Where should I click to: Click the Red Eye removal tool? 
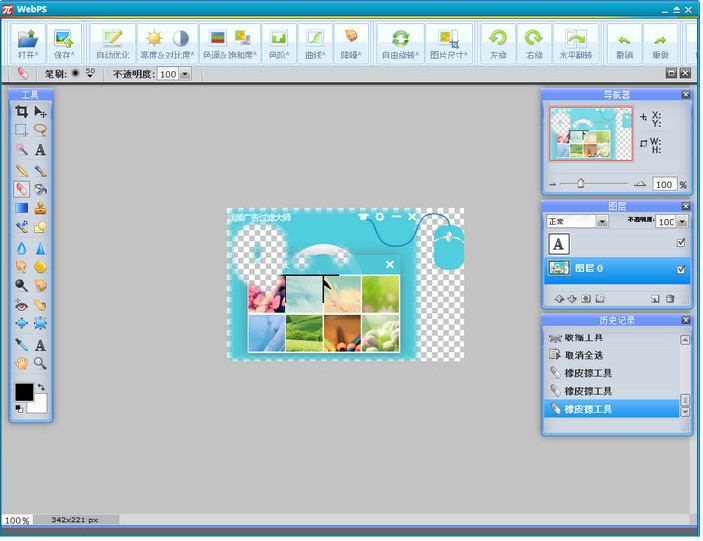[21, 305]
